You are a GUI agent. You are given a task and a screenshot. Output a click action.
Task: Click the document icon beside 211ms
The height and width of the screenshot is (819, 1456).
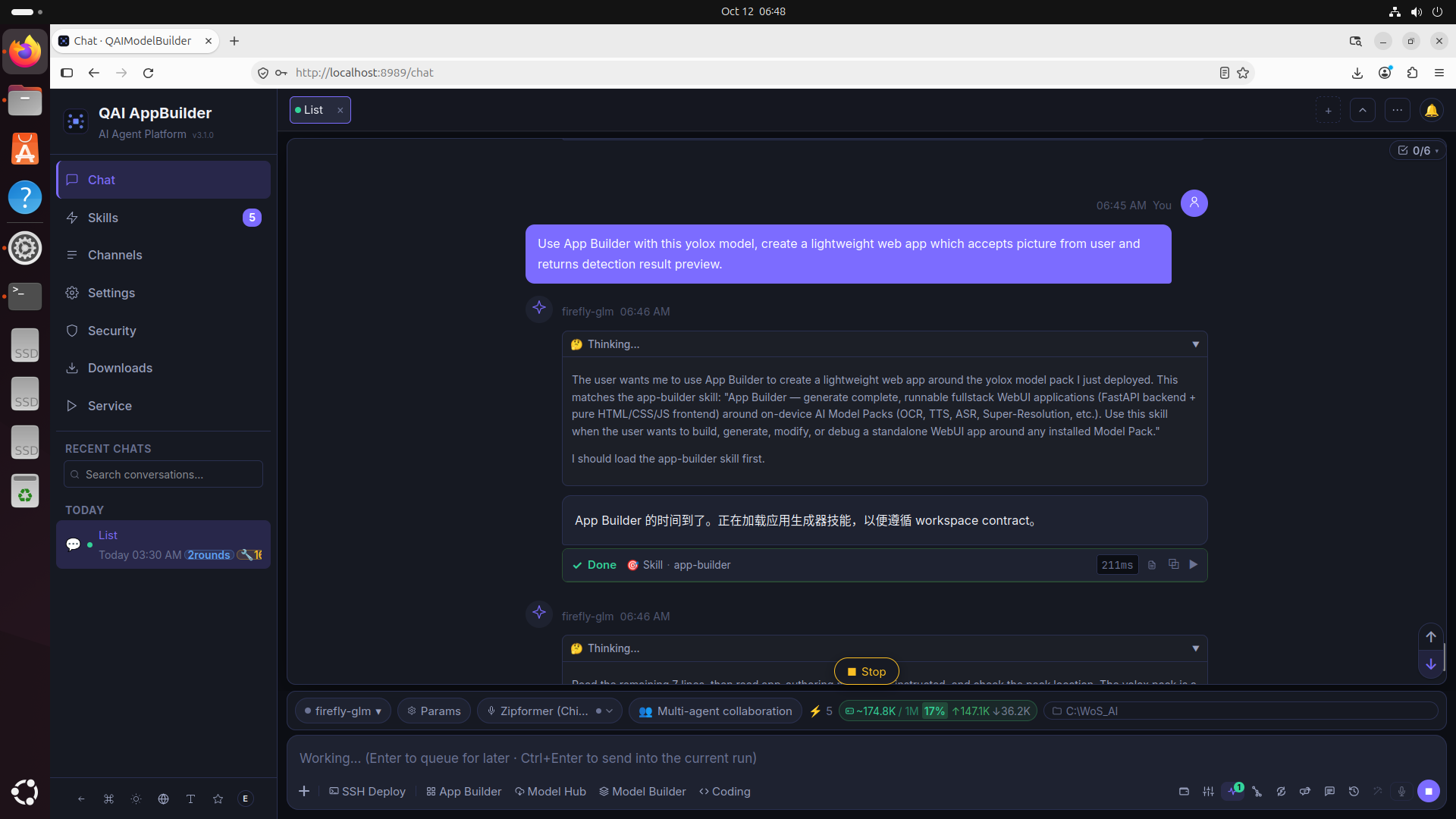[1152, 565]
